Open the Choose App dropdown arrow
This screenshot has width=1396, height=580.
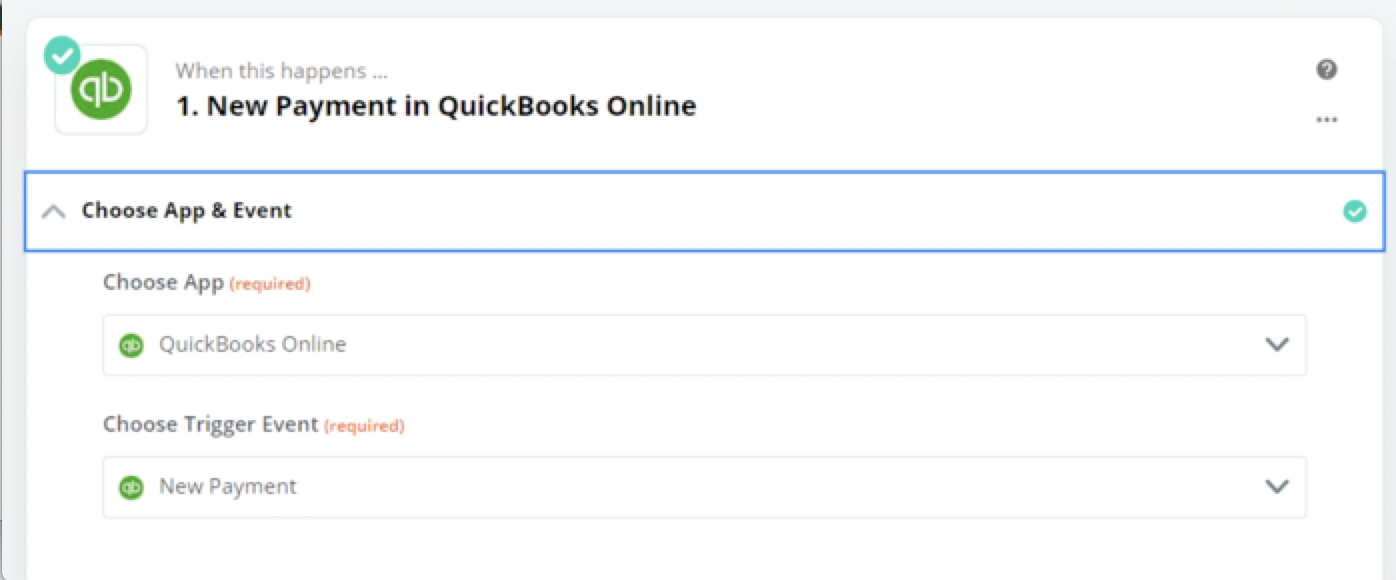pyautogui.click(x=1276, y=345)
